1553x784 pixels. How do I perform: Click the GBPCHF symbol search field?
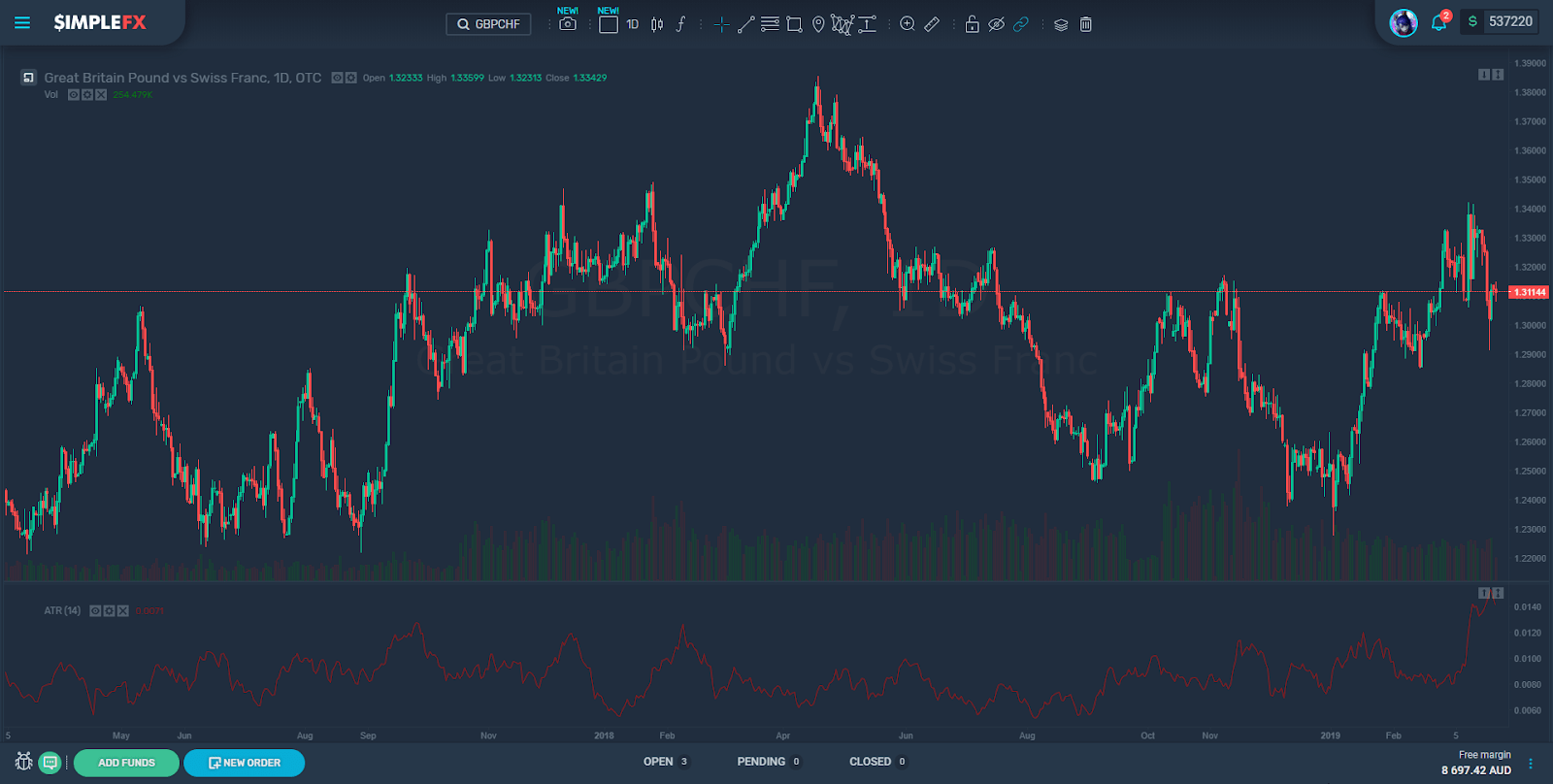click(x=488, y=24)
